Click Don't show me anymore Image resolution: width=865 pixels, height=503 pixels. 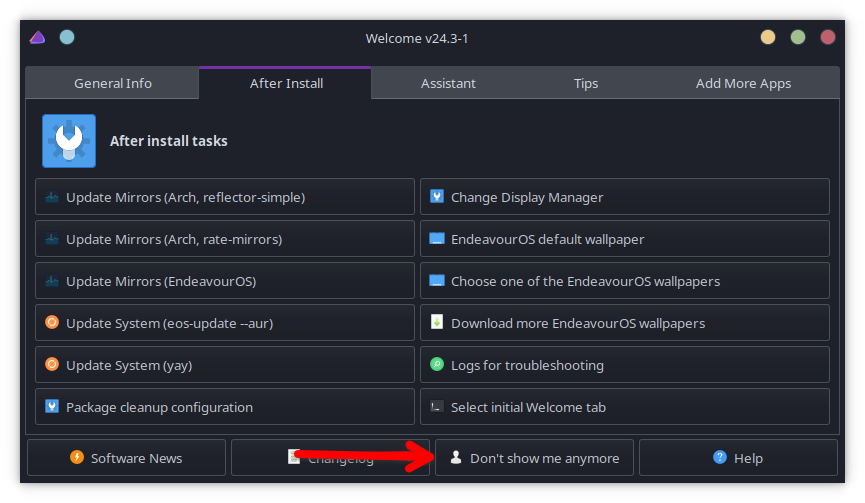click(534, 458)
